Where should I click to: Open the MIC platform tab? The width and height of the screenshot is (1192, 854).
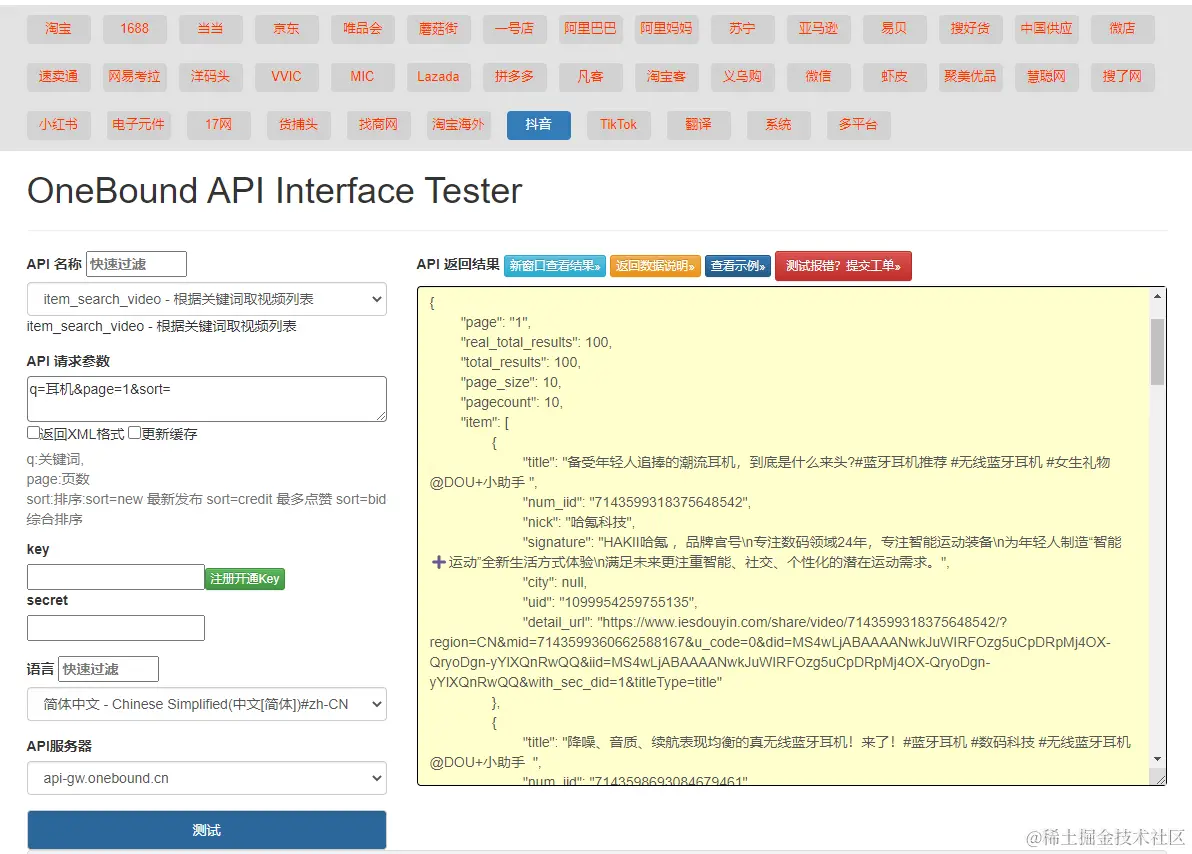tap(363, 77)
